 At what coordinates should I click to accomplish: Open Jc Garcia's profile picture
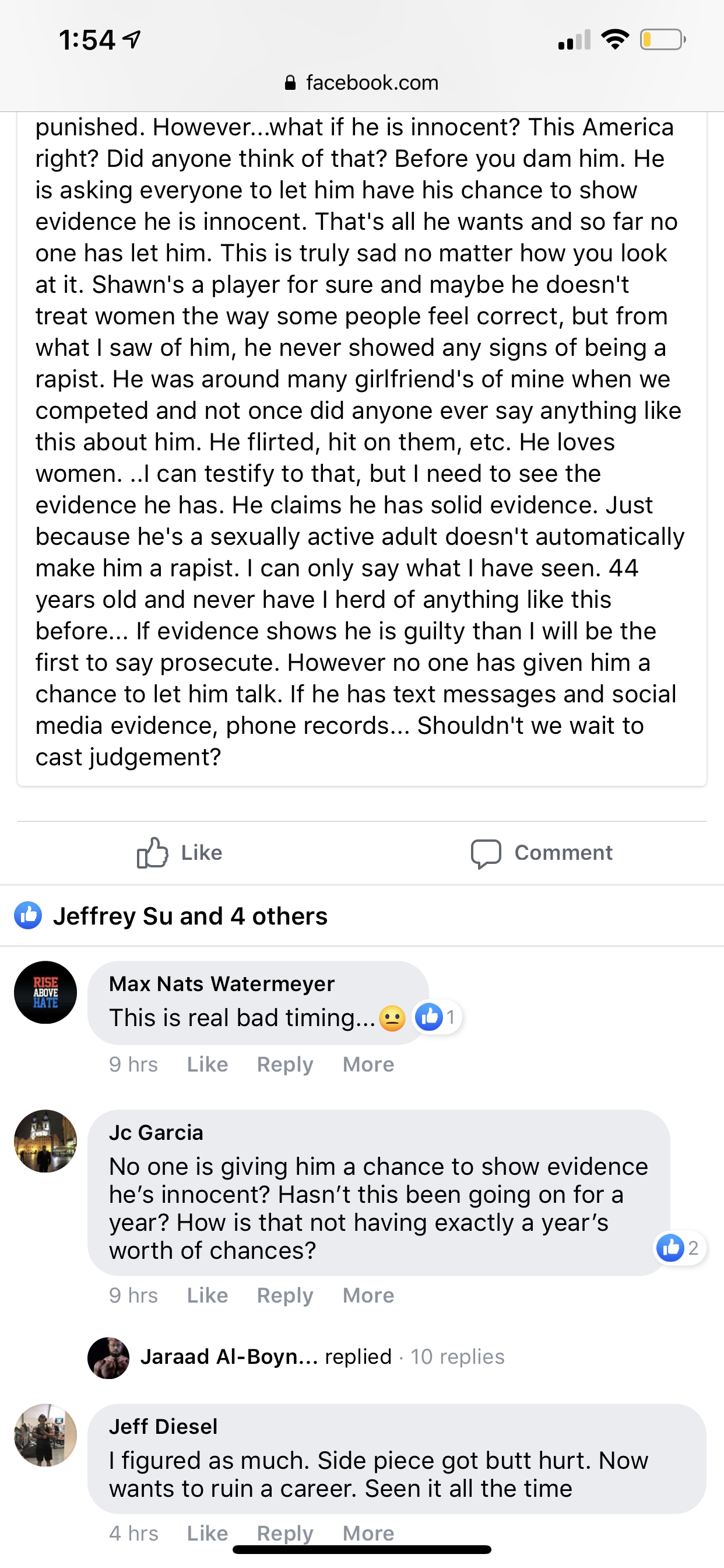(45, 1140)
